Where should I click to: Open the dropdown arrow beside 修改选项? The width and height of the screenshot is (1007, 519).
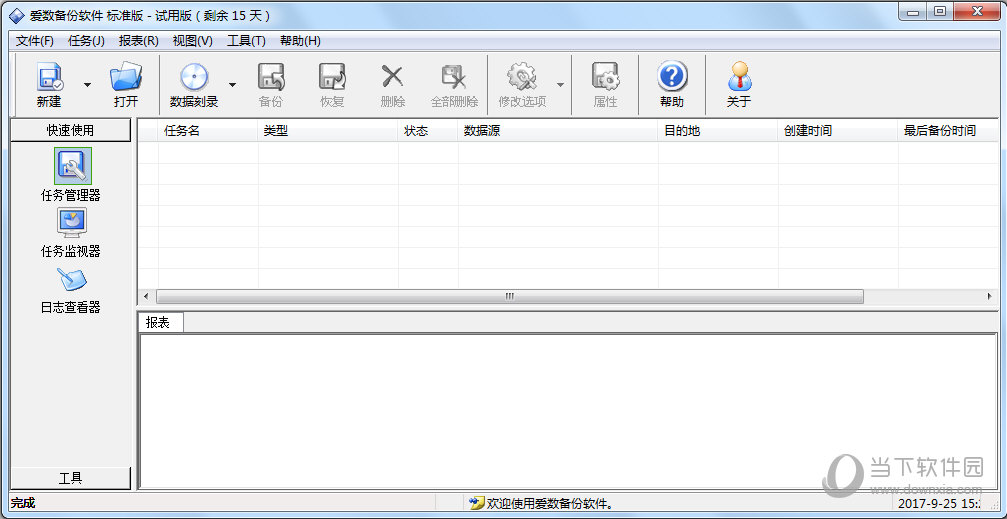tap(560, 85)
